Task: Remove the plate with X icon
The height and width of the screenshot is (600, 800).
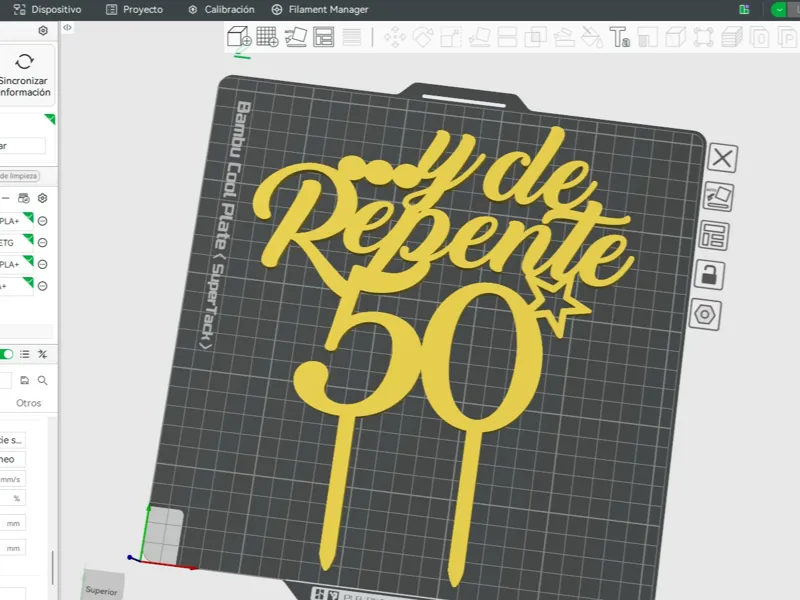Action: [722, 158]
